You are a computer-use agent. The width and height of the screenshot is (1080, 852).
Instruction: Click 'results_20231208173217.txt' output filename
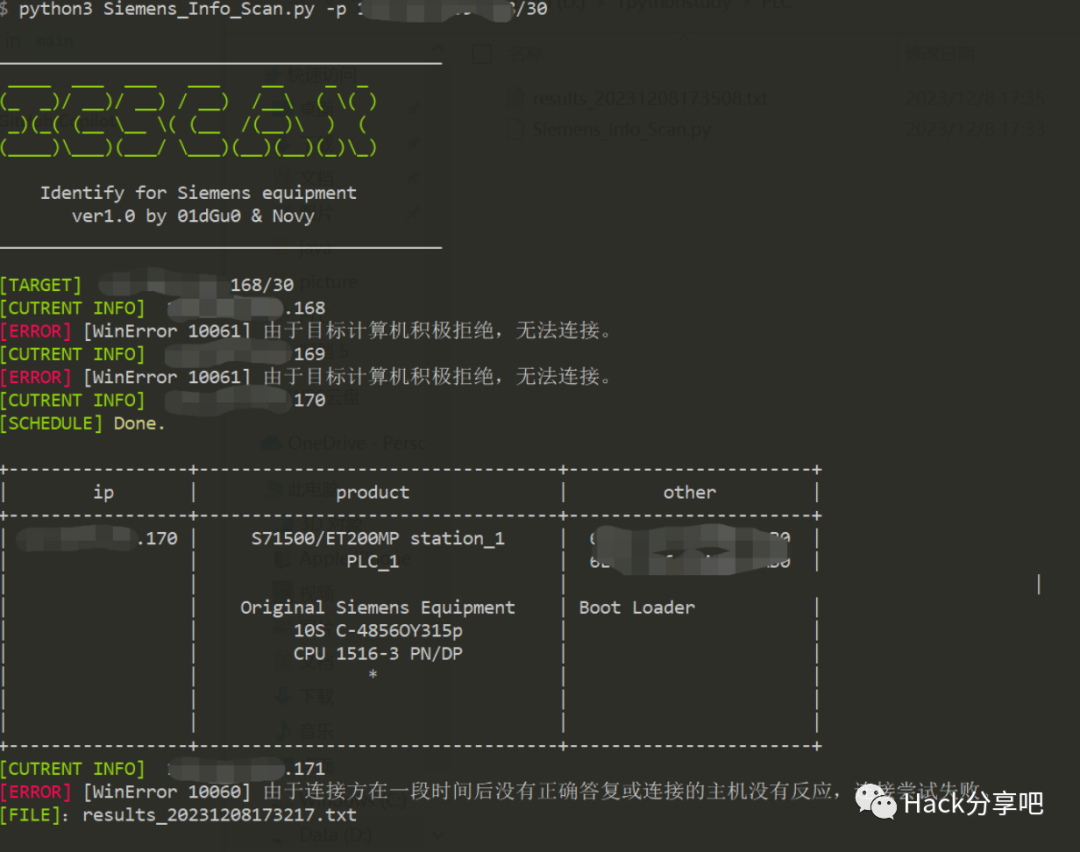(x=220, y=815)
